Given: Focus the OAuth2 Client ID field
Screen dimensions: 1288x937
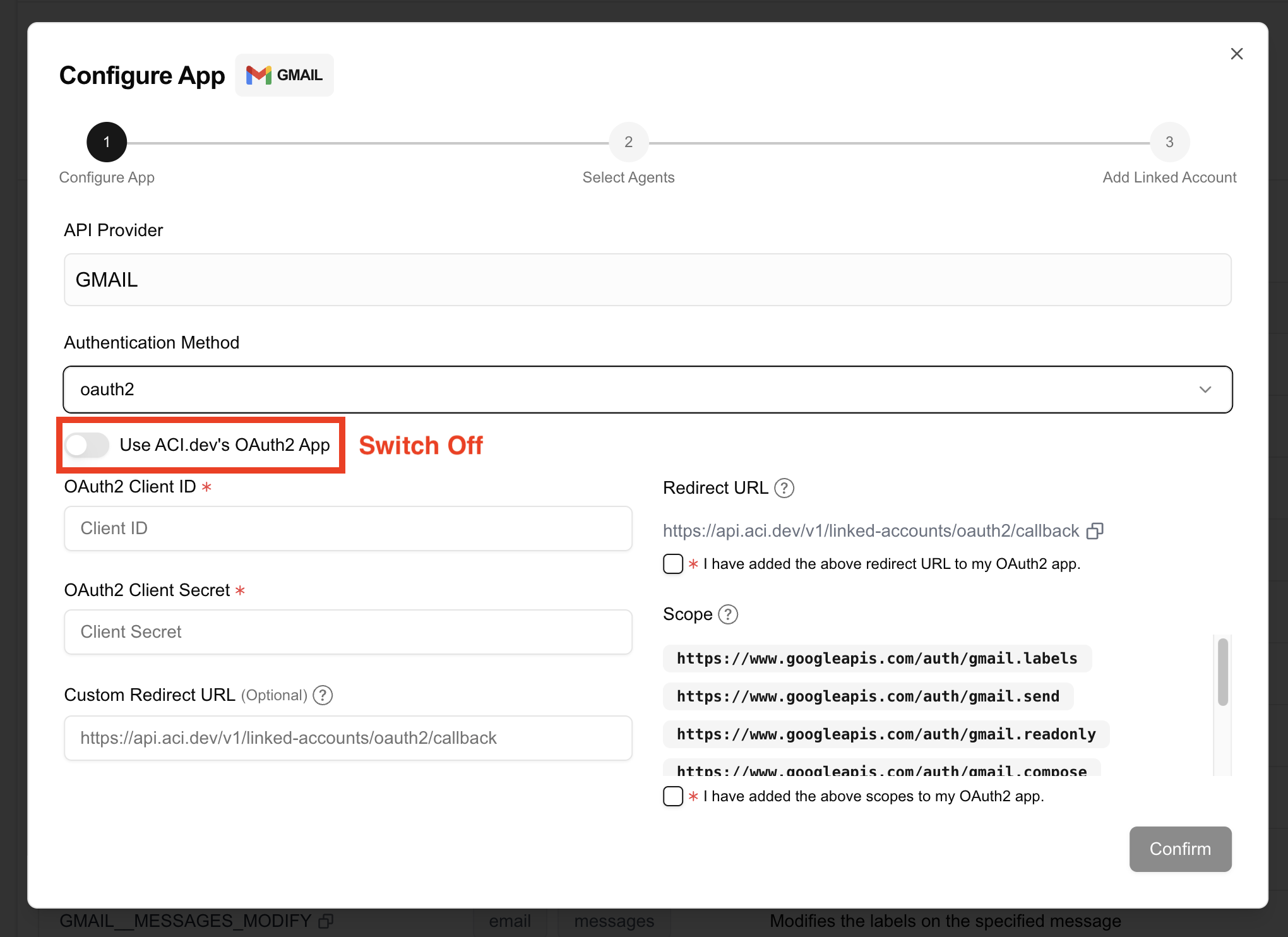Looking at the screenshot, I should click(348, 528).
